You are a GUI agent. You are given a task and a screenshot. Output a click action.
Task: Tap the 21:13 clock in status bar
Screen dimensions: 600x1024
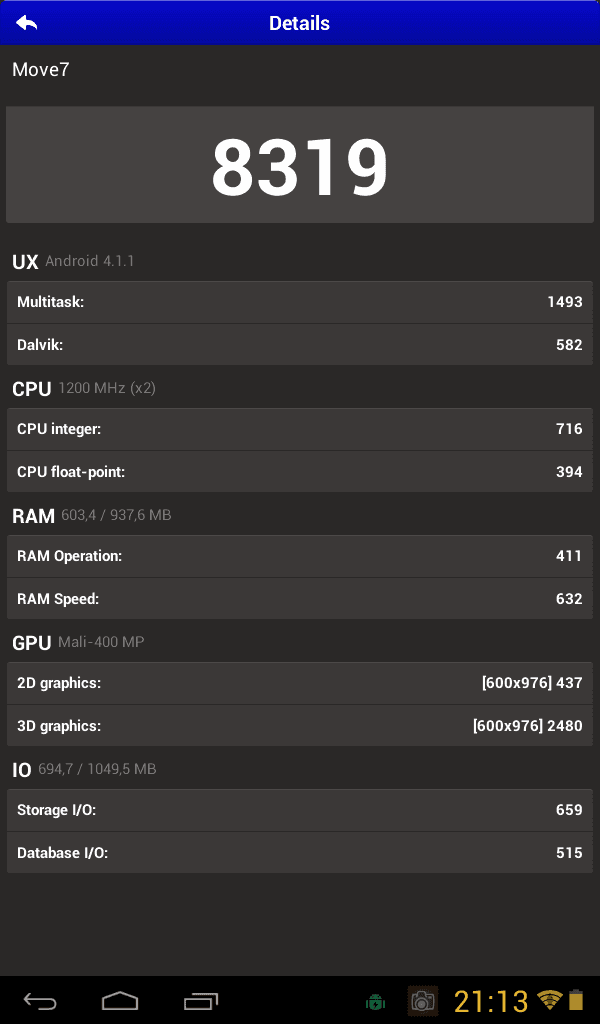[491, 1001]
